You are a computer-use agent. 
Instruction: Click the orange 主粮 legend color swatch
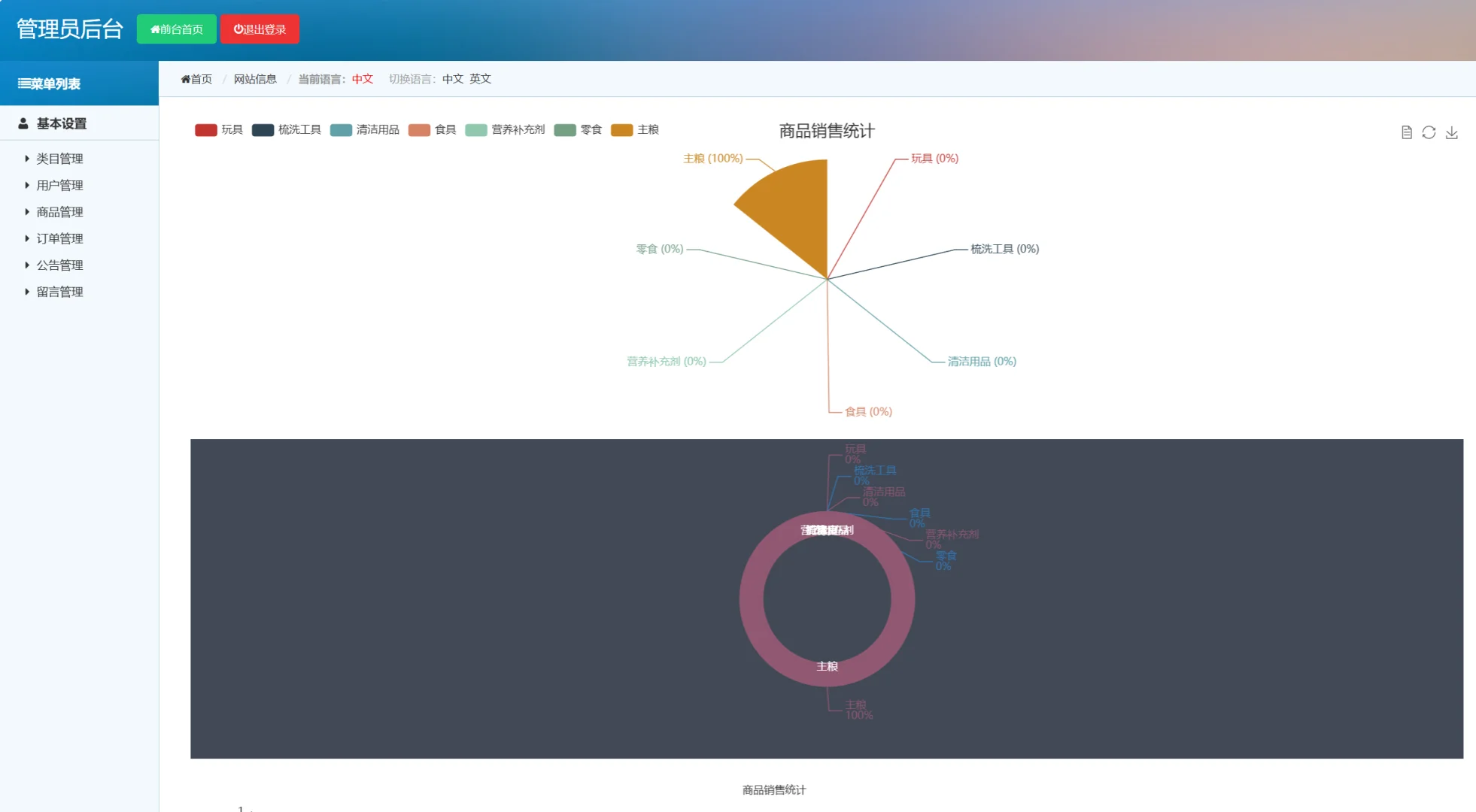621,130
